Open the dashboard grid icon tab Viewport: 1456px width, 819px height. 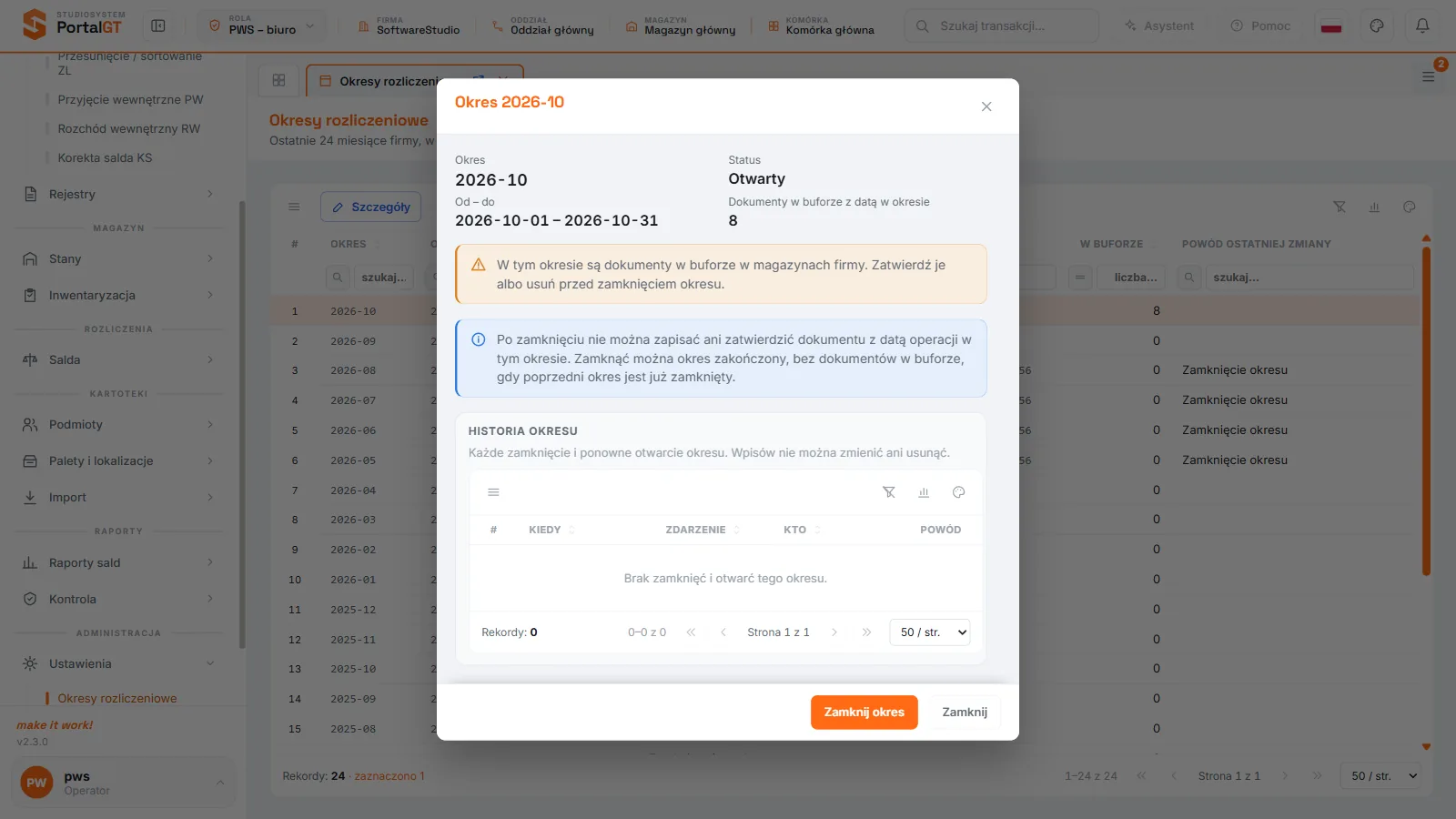click(279, 80)
